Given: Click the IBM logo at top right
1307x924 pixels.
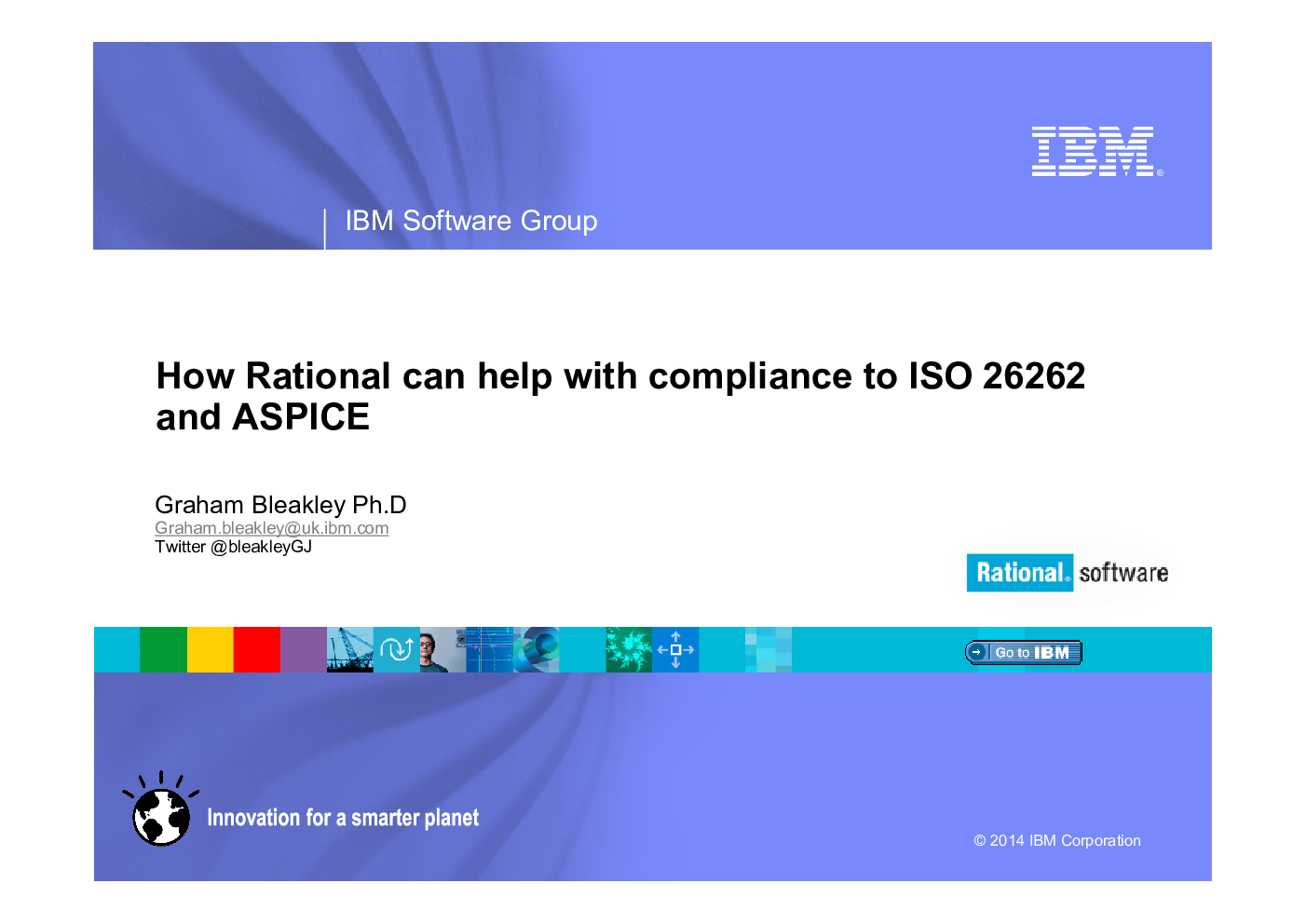Looking at the screenshot, I should [1096, 152].
